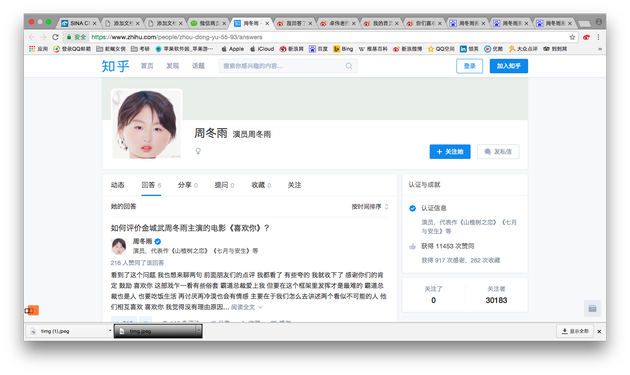Click the 216 人赞同了该回答 link
The height and width of the screenshot is (375, 630).
[137, 262]
